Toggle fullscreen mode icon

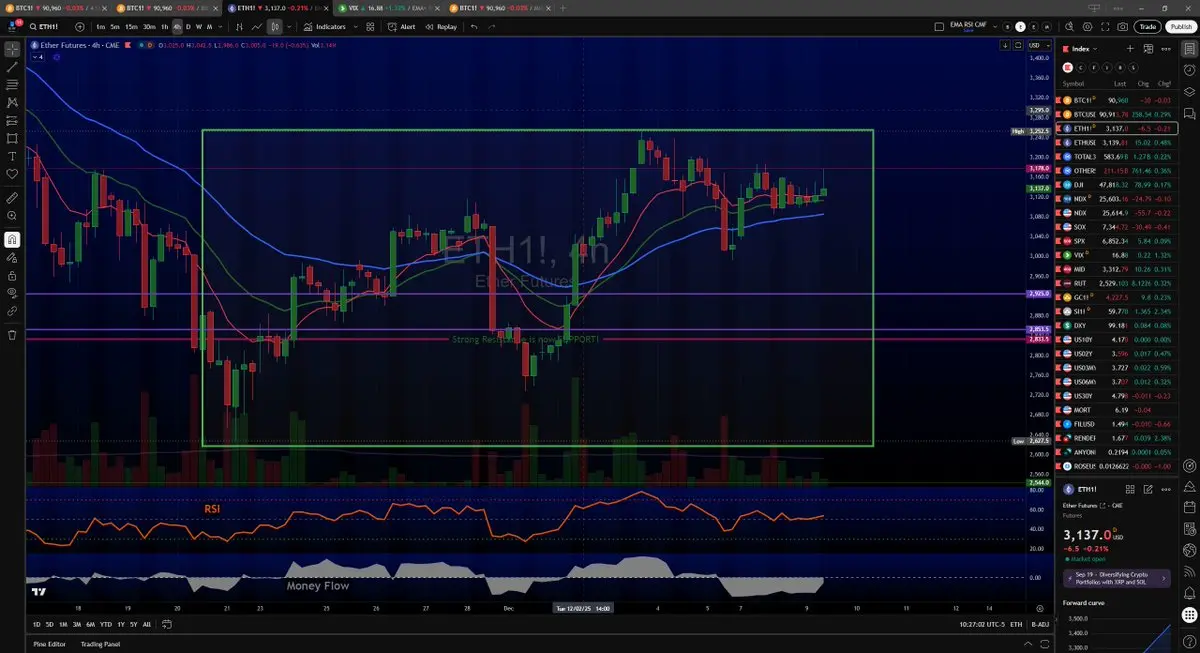pos(1105,27)
